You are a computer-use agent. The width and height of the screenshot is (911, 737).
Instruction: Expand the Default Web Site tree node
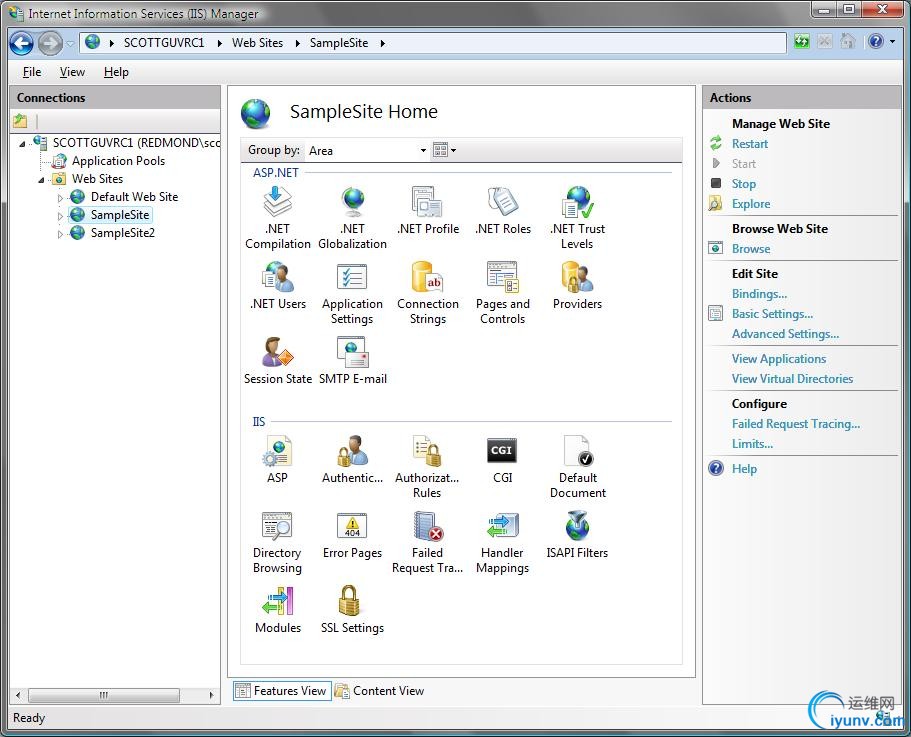point(60,198)
